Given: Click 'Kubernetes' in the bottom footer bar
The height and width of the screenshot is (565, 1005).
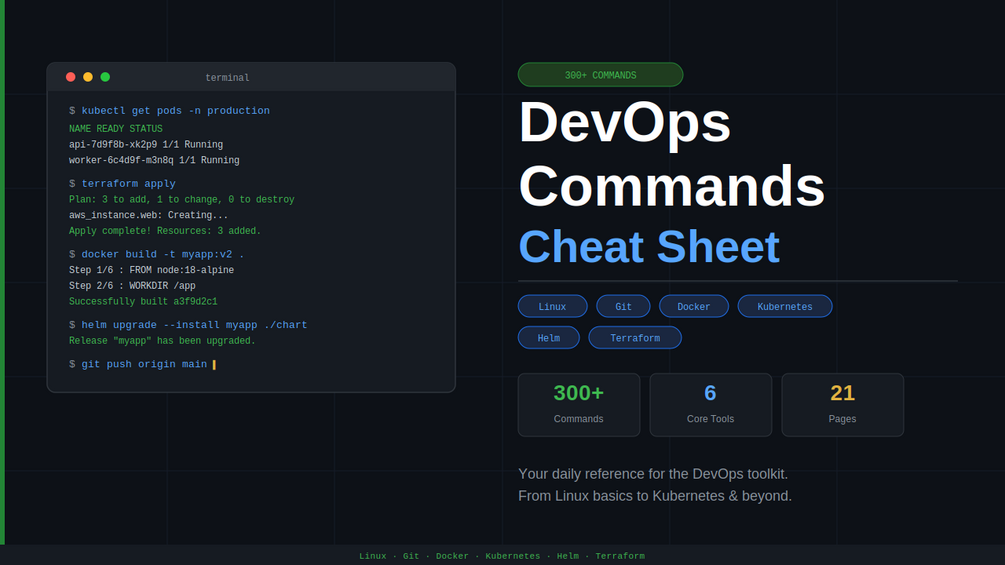Looking at the screenshot, I should [x=513, y=556].
